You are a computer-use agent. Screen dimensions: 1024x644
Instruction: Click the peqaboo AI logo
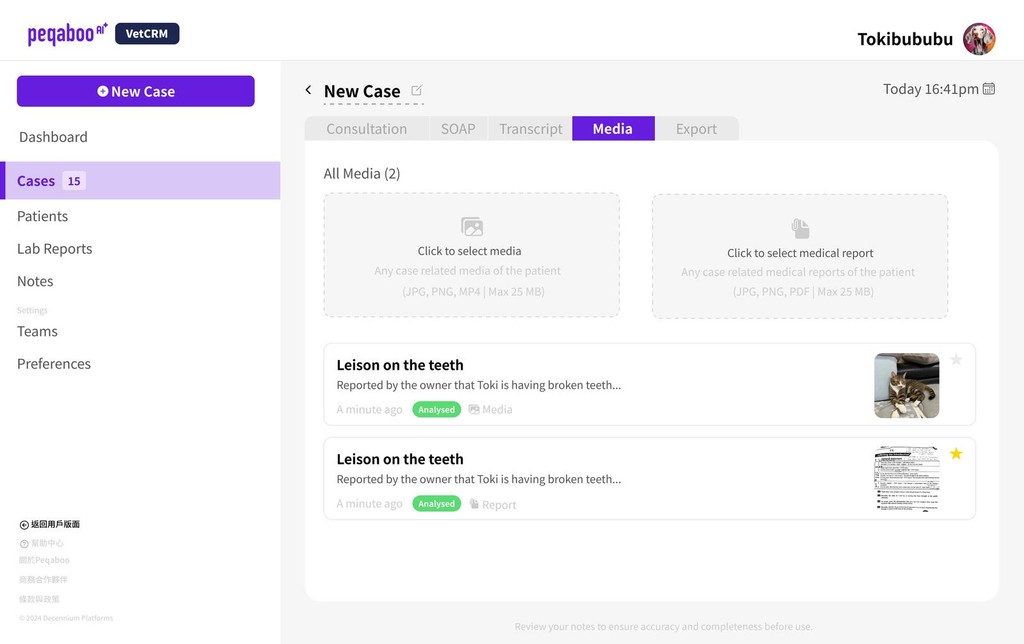pos(67,33)
